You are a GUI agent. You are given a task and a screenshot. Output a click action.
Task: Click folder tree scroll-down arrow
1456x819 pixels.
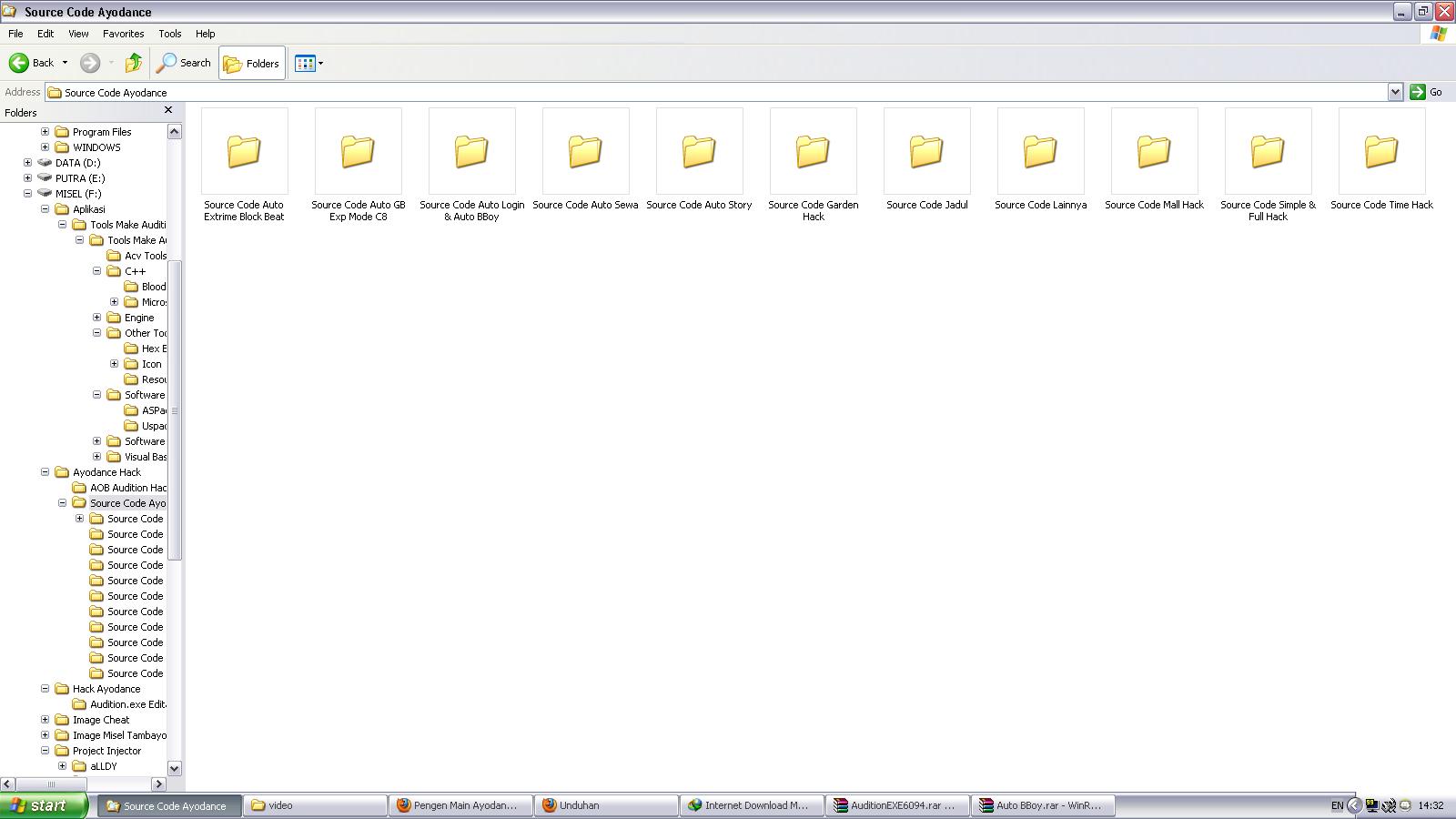coord(175,768)
